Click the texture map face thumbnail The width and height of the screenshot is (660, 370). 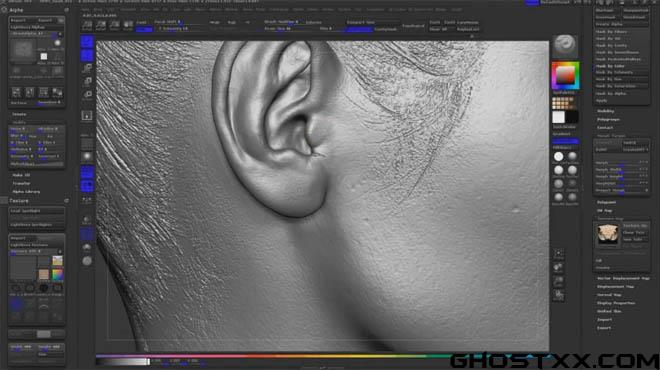(607, 234)
